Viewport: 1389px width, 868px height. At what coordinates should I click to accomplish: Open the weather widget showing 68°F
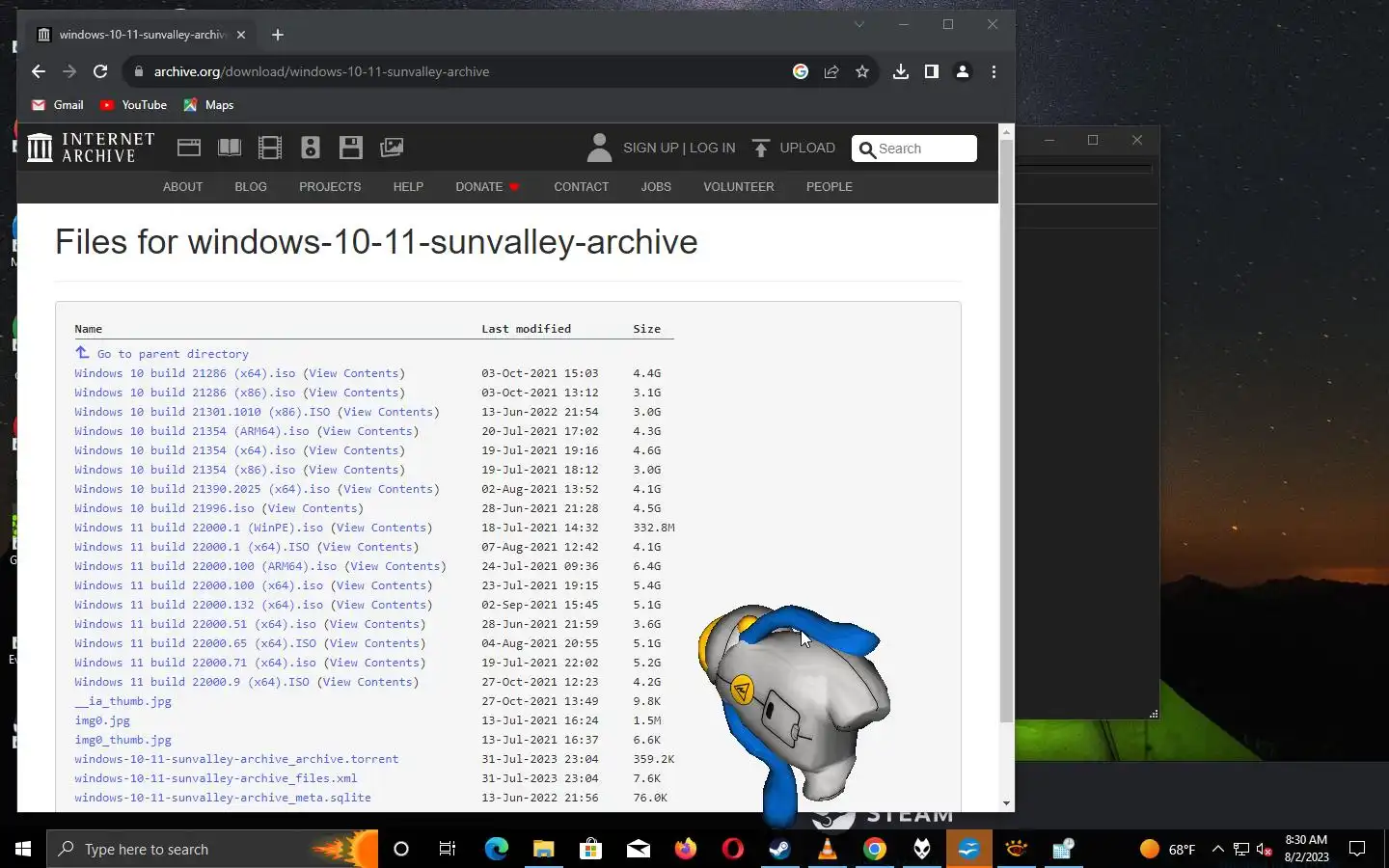point(1167,849)
